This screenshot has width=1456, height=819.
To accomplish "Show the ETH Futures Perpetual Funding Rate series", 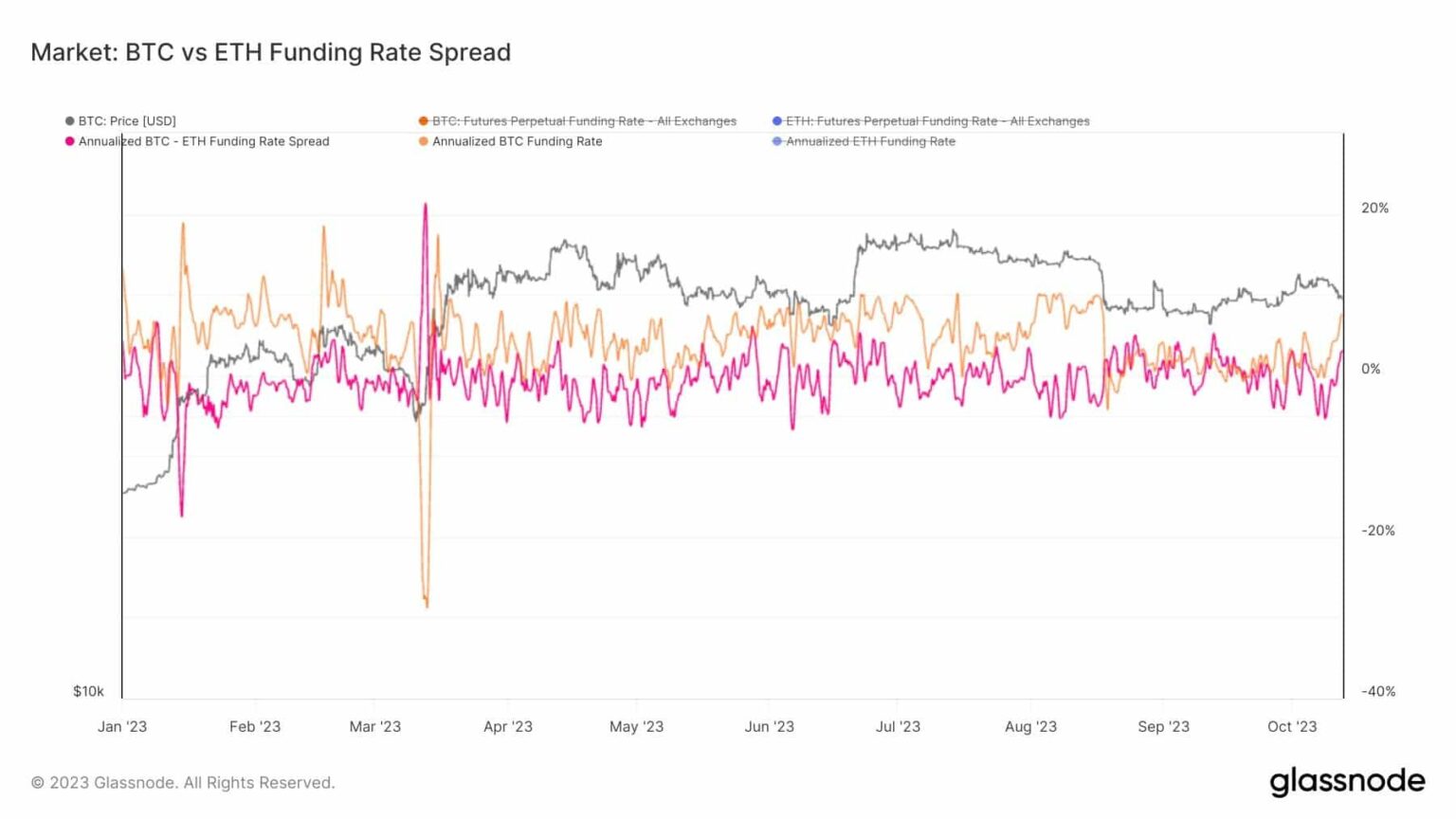I will (937, 121).
